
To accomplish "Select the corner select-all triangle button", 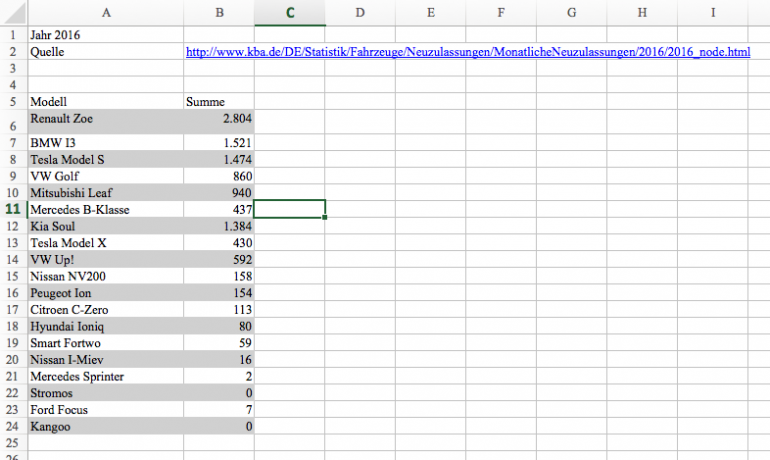I will pos(14,12).
